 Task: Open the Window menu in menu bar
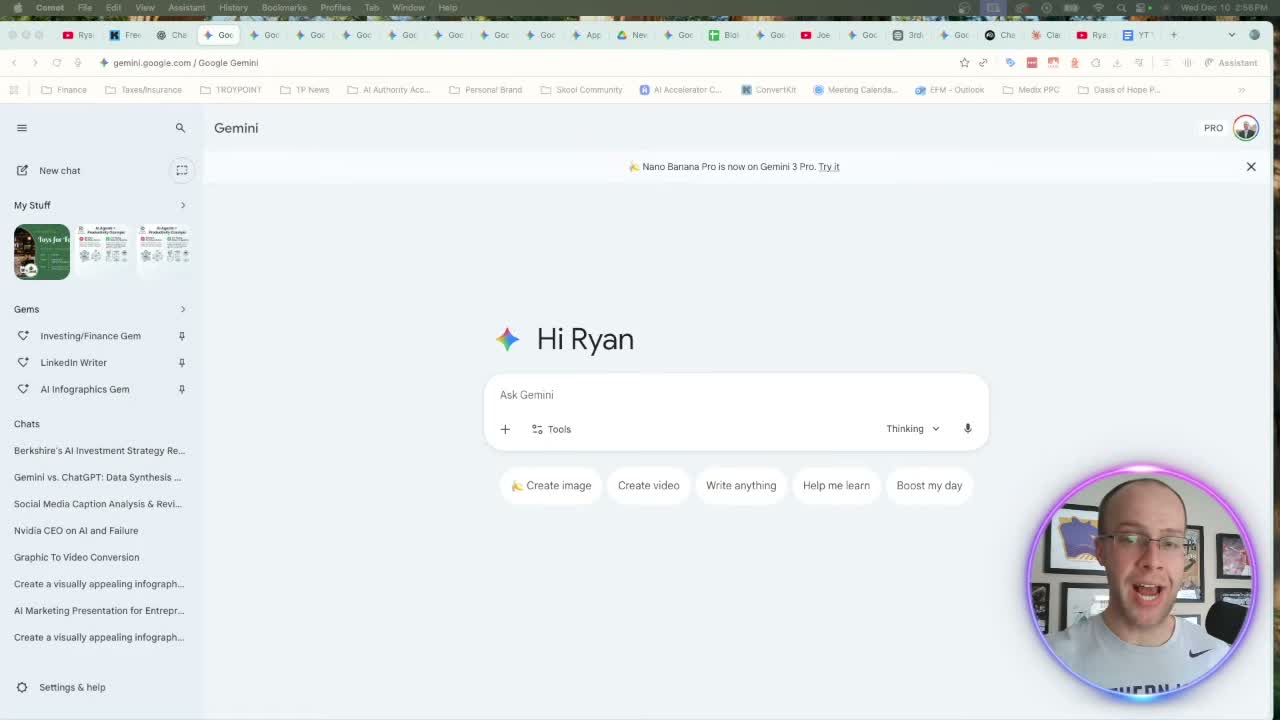(x=408, y=8)
